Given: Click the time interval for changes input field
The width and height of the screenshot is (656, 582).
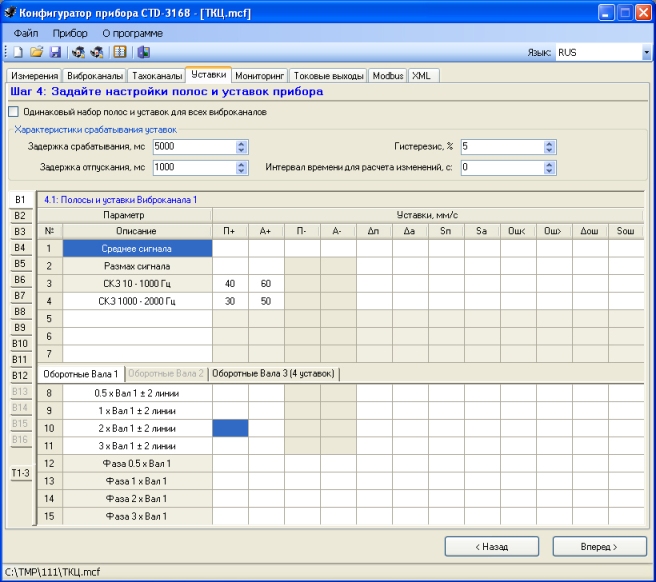Looking at the screenshot, I should pyautogui.click(x=501, y=167).
